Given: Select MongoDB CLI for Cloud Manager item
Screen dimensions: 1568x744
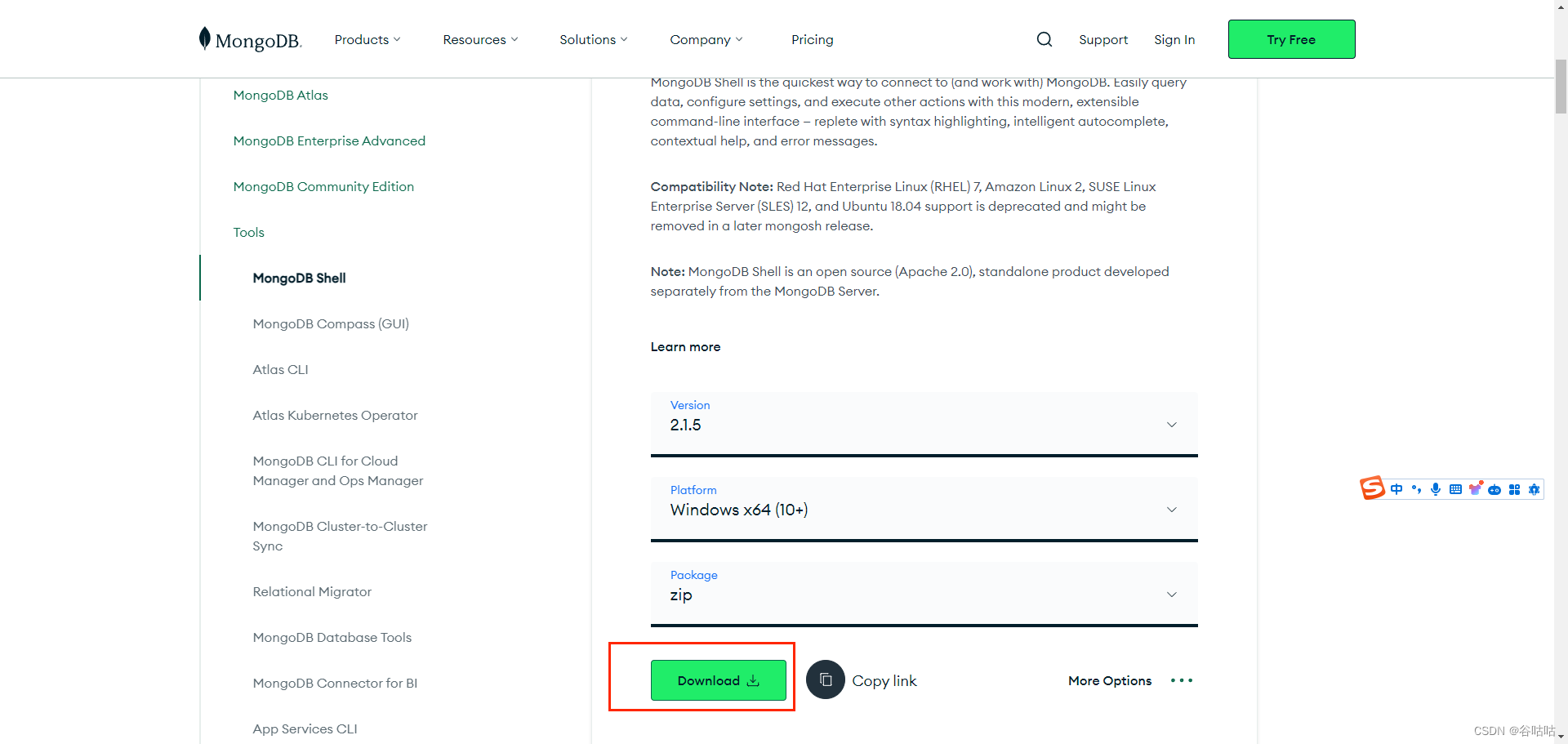Looking at the screenshot, I should (x=338, y=470).
